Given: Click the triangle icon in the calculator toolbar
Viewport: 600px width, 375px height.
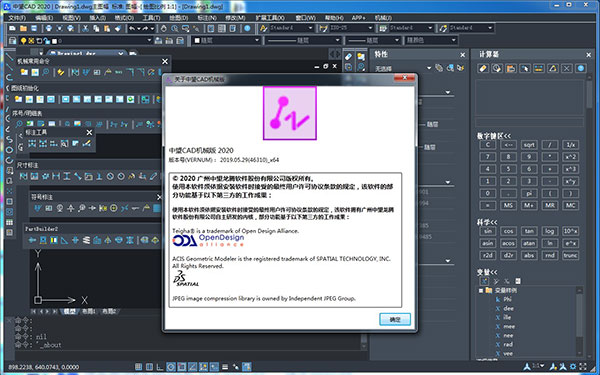Looking at the screenshot, I should tap(553, 68).
